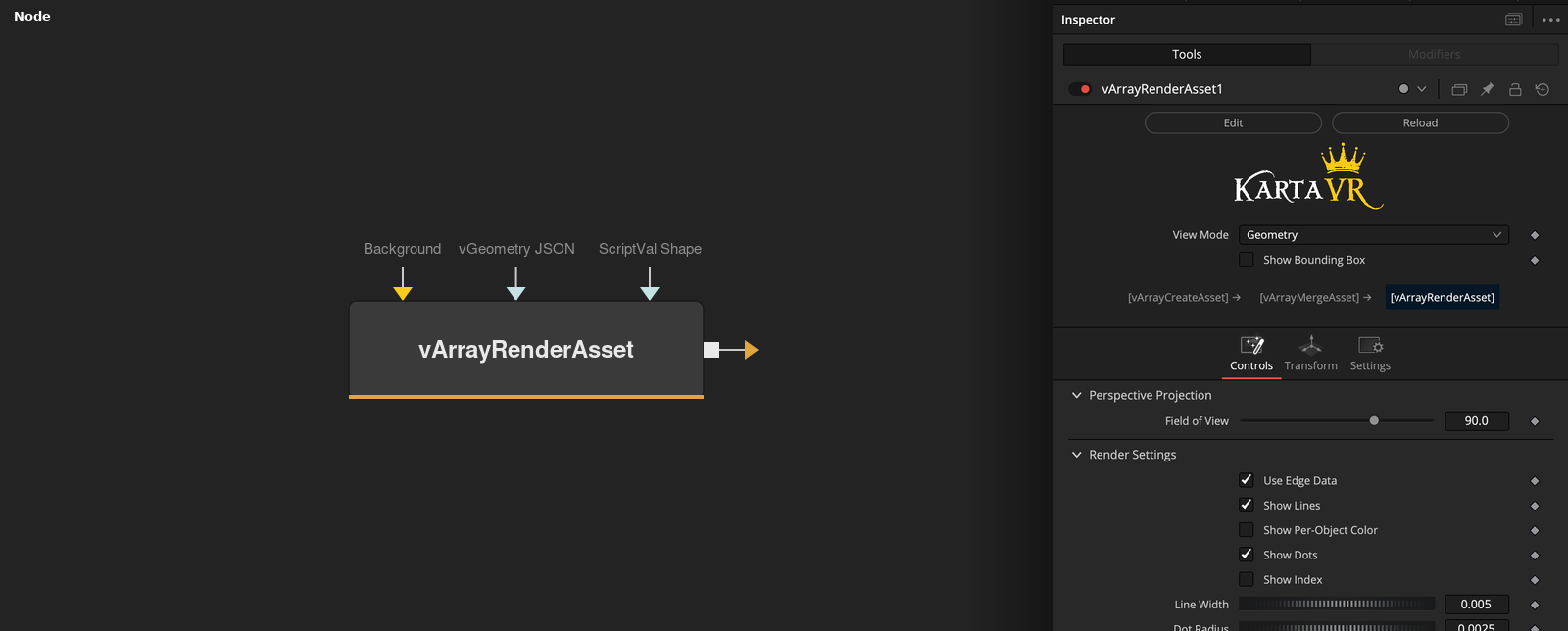This screenshot has width=1568, height=631.
Task: Pin the vArrayRenderAsset1 tool in Inspector
Action: 1487,89
